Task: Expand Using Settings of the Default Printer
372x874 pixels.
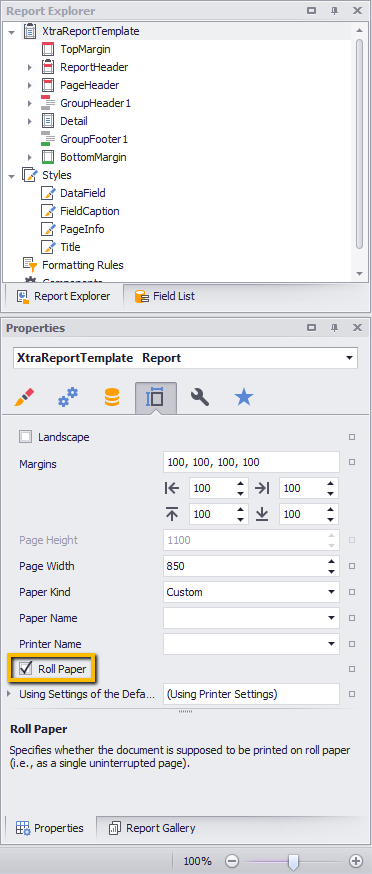Action: (x=8, y=694)
